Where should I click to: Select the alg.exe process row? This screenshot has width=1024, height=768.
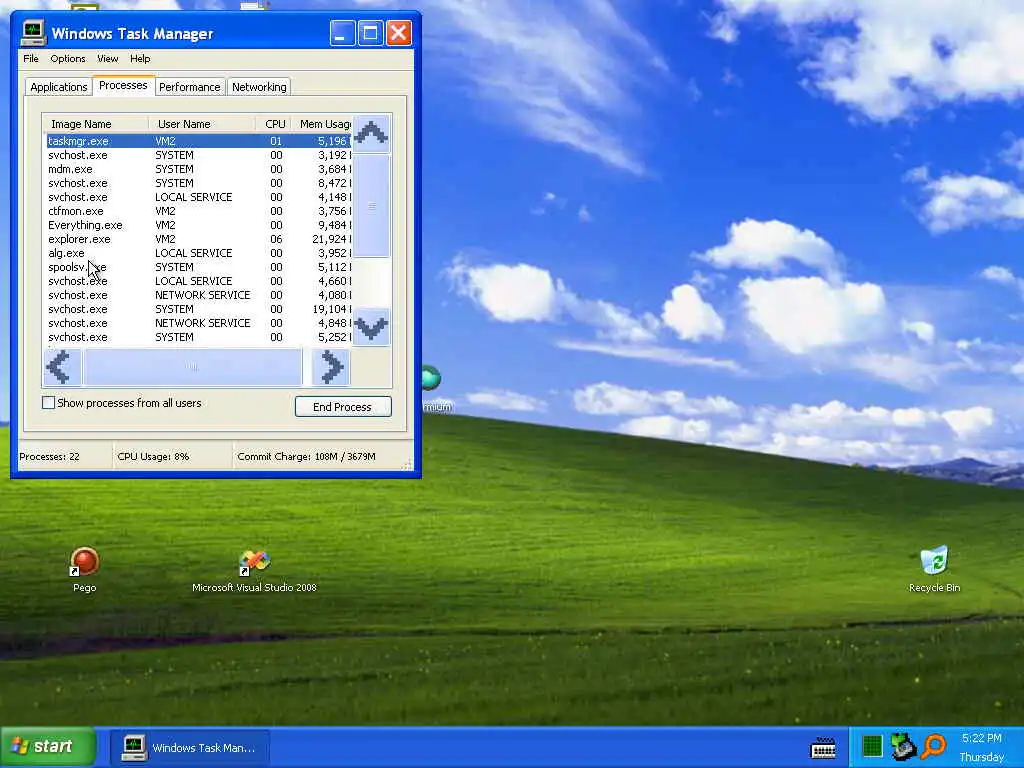pos(199,253)
